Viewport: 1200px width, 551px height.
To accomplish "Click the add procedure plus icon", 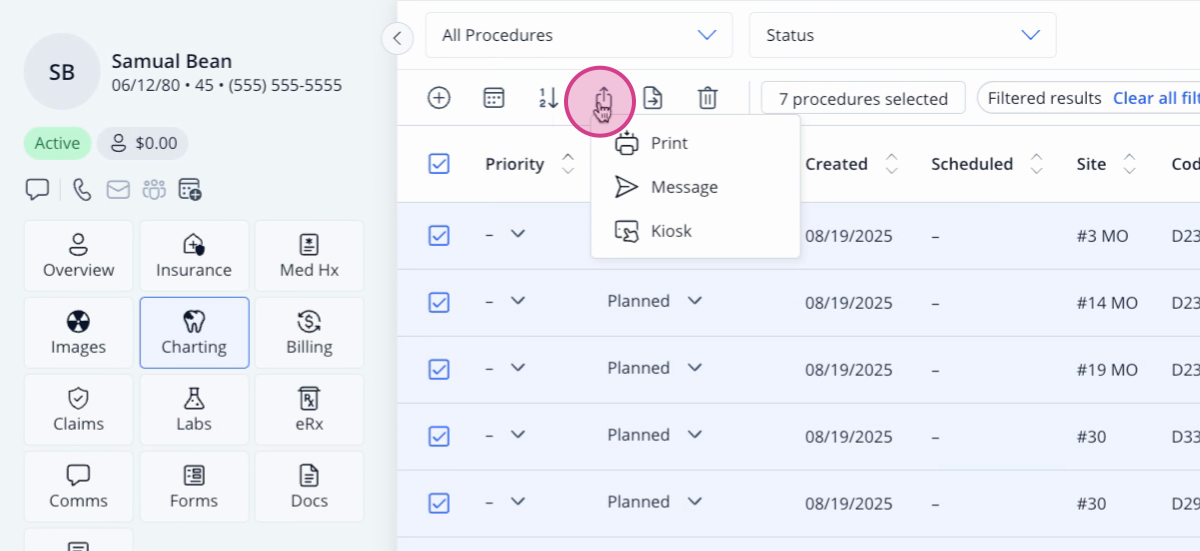I will pyautogui.click(x=439, y=98).
